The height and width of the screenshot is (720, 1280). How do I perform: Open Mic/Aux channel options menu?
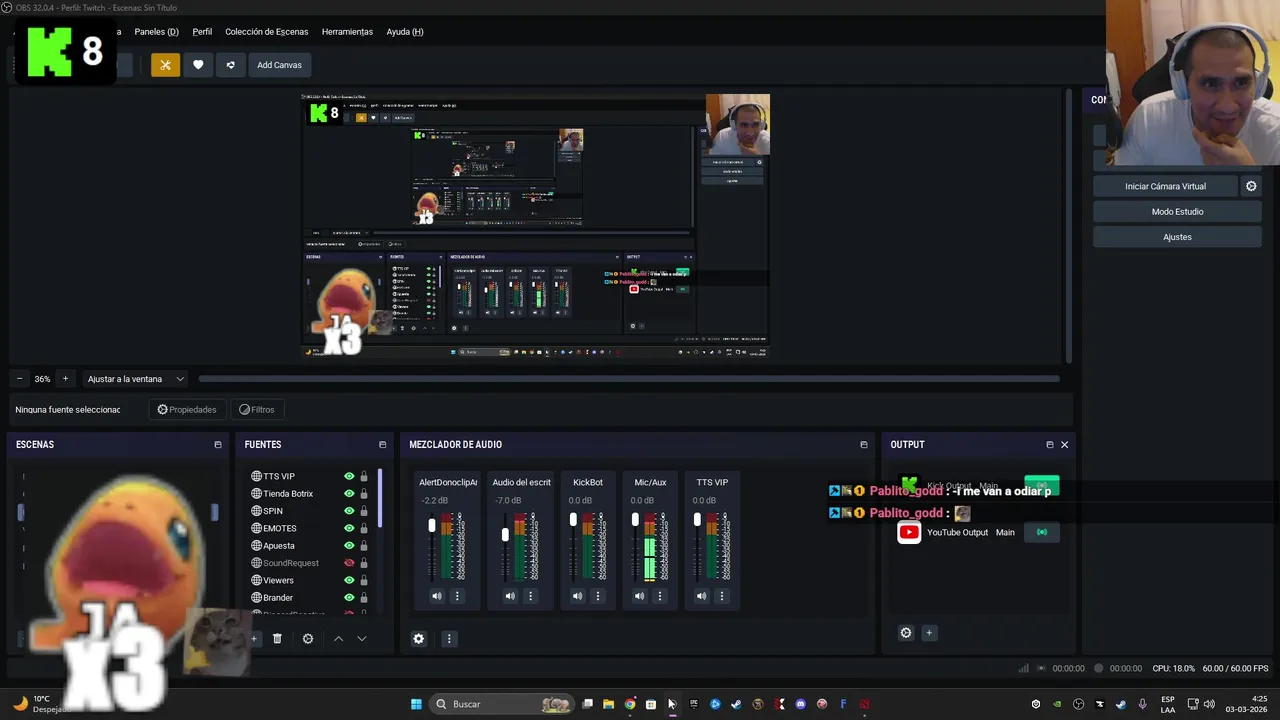[659, 596]
